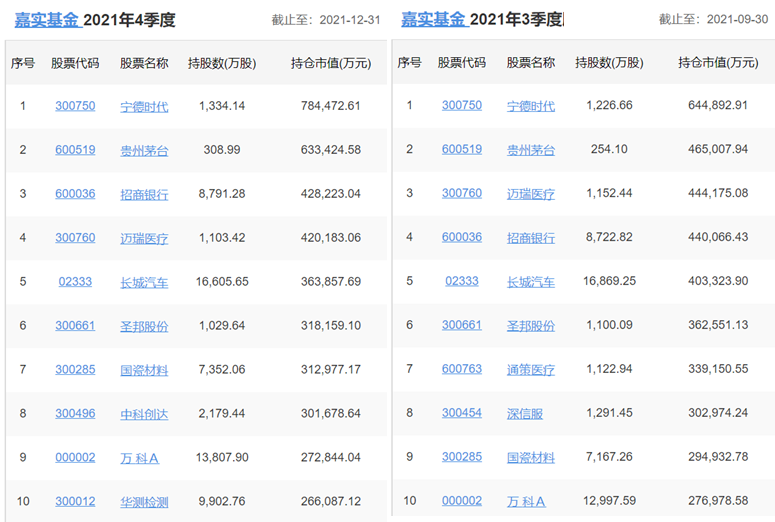Open the 华测检测 stock name link
This screenshot has width=775, height=522.
[x=144, y=502]
